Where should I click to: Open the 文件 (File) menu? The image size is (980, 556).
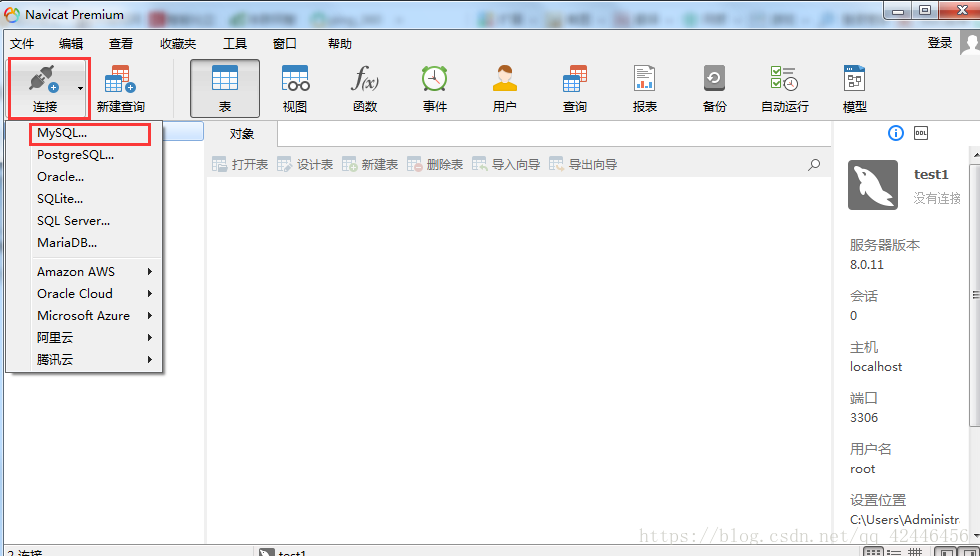(22, 44)
